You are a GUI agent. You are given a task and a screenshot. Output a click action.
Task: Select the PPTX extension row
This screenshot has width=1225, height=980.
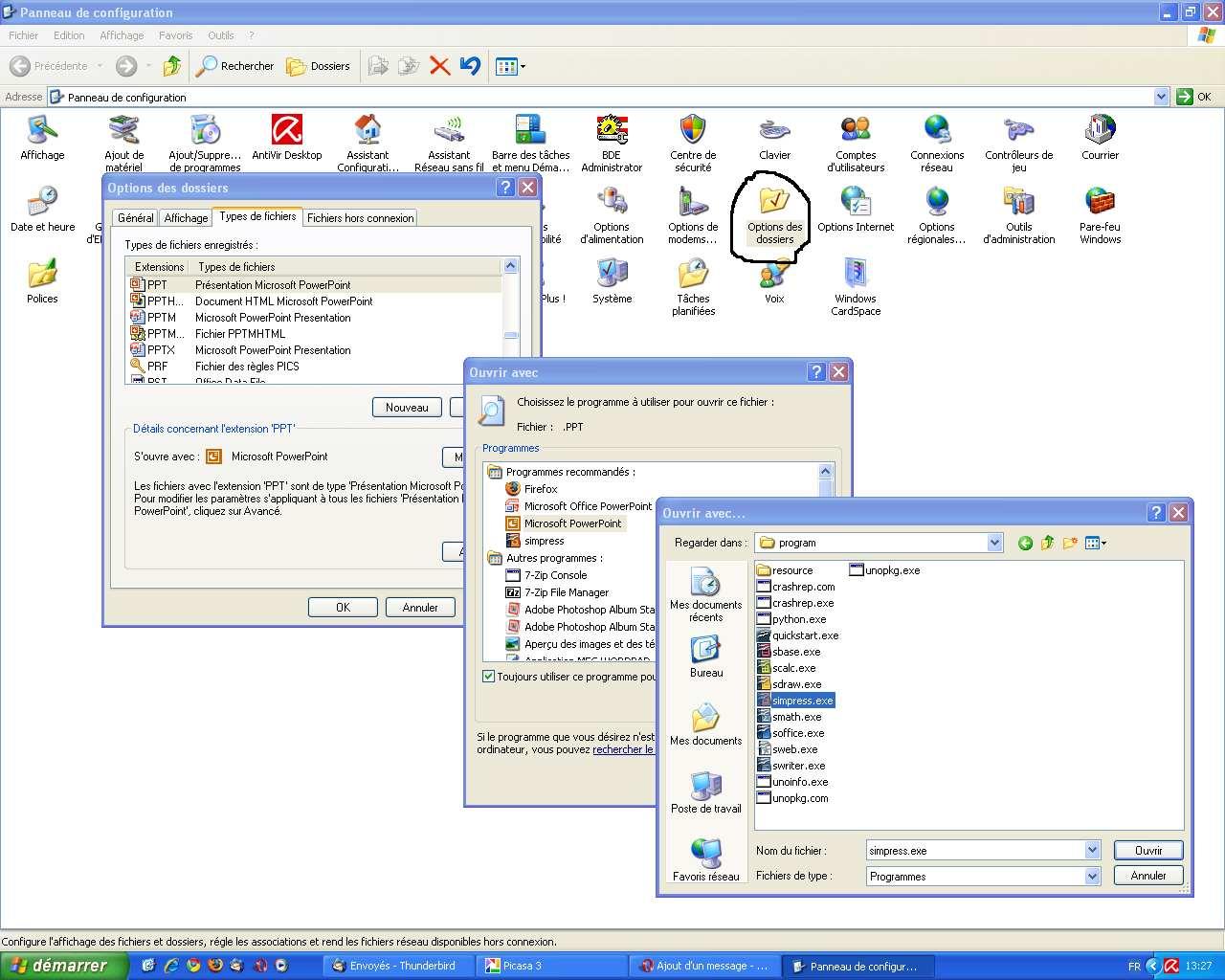pyautogui.click(x=314, y=350)
